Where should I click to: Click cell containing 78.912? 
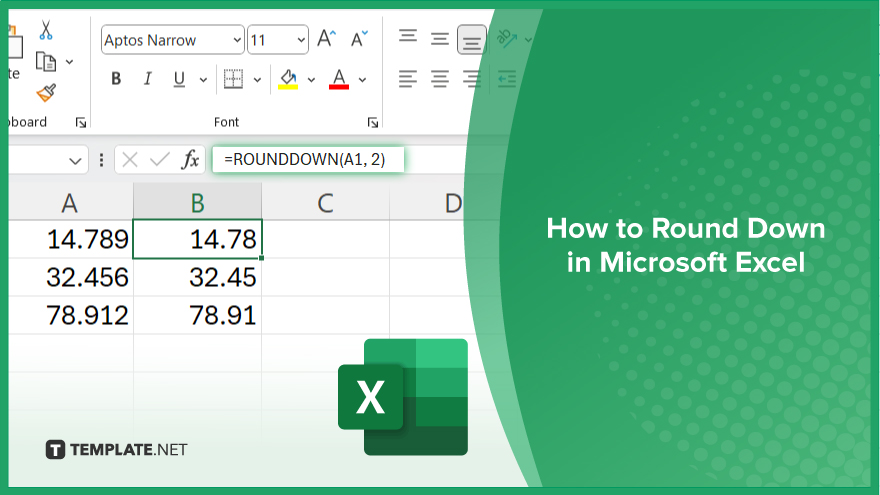coord(71,315)
